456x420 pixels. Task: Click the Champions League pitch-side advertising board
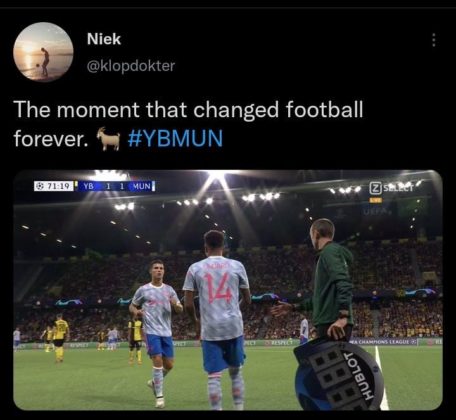(x=383, y=342)
